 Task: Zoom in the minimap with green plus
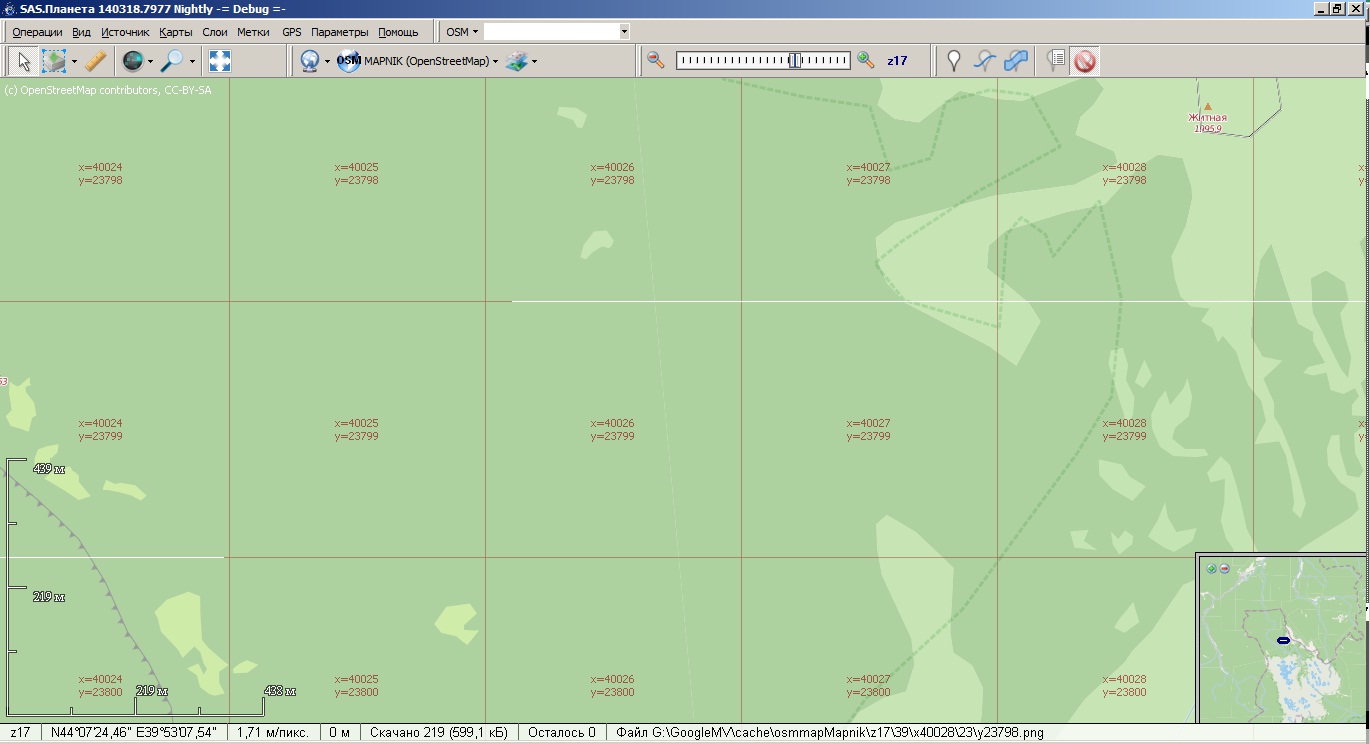click(1211, 568)
